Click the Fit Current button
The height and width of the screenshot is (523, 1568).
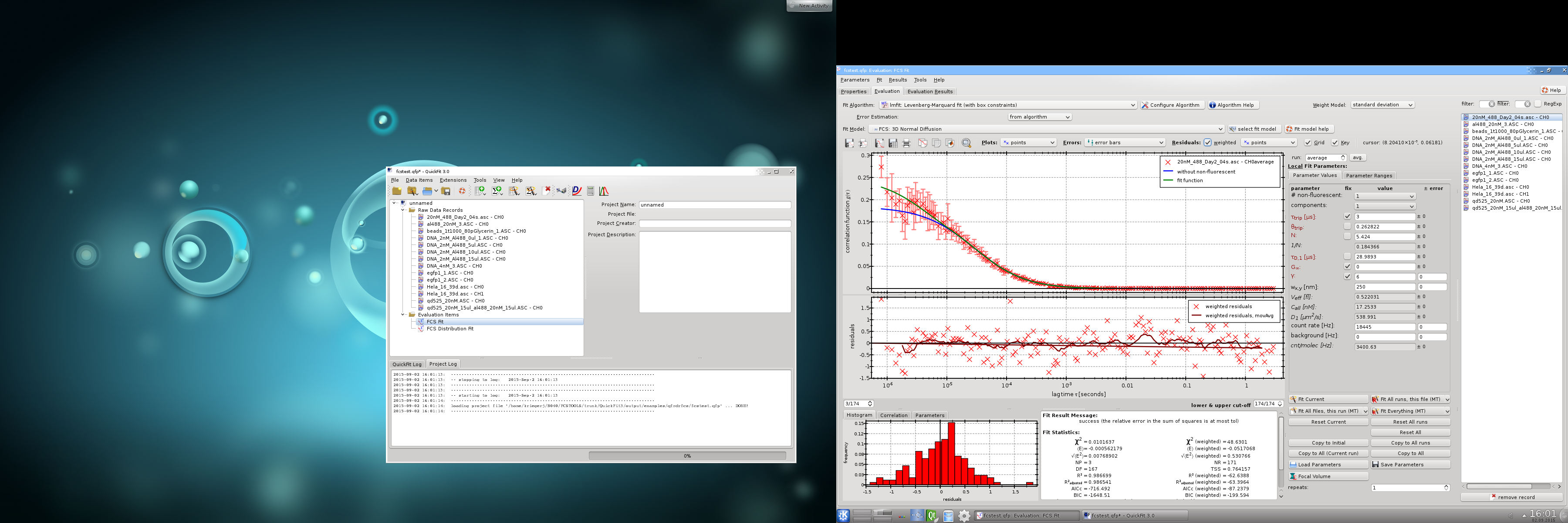click(x=1328, y=399)
